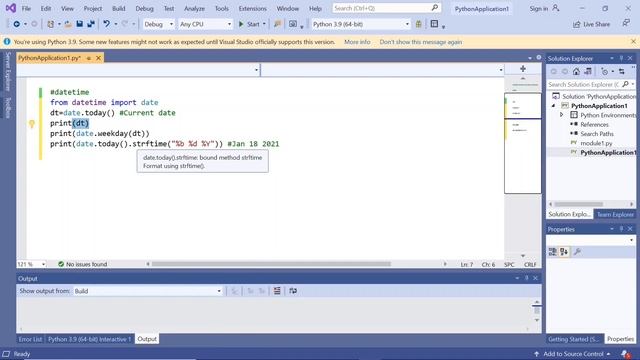Close the PythonApplication1.py editor tab
640x360 pixels.
pyautogui.click(x=98, y=58)
